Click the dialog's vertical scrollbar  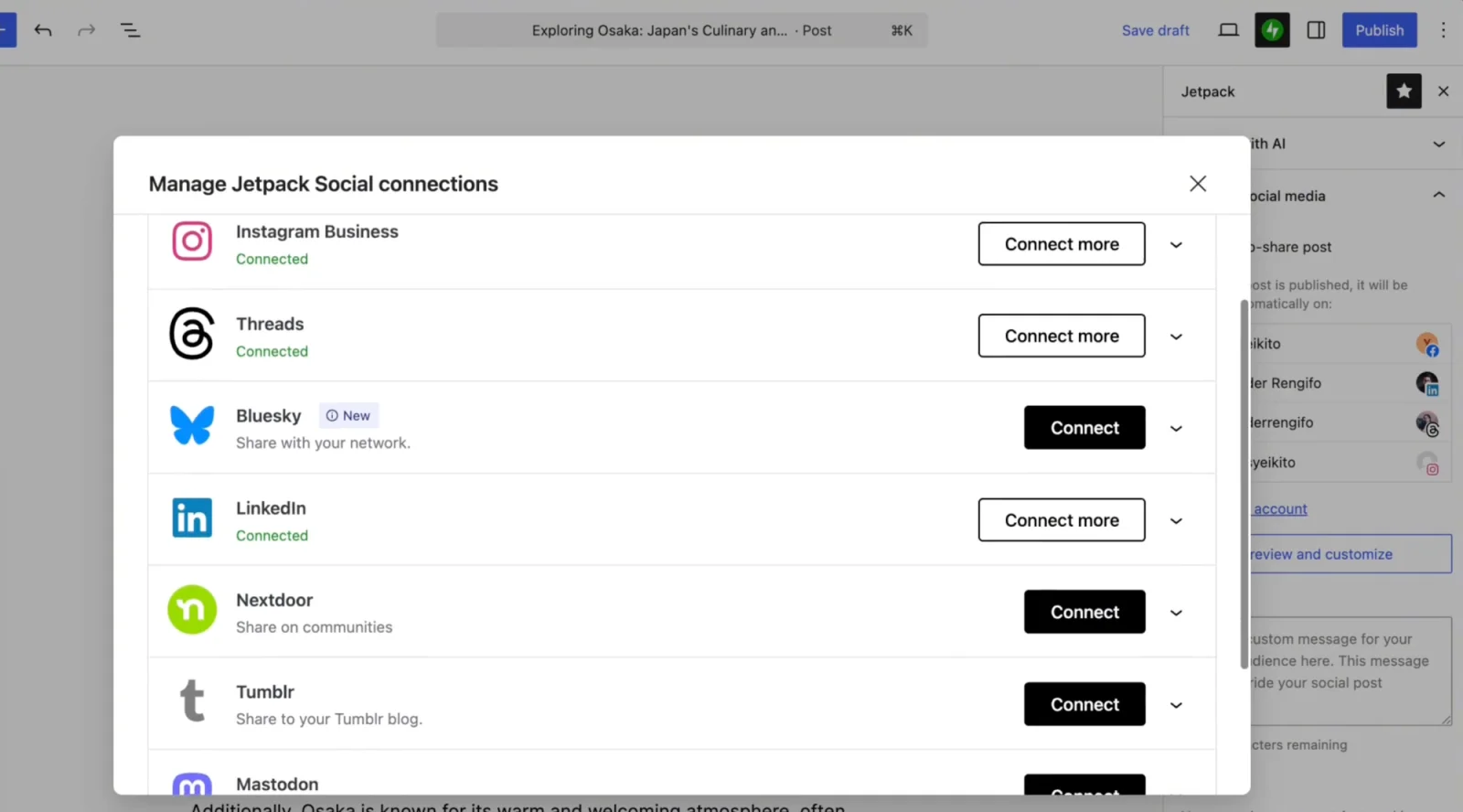pos(1244,485)
